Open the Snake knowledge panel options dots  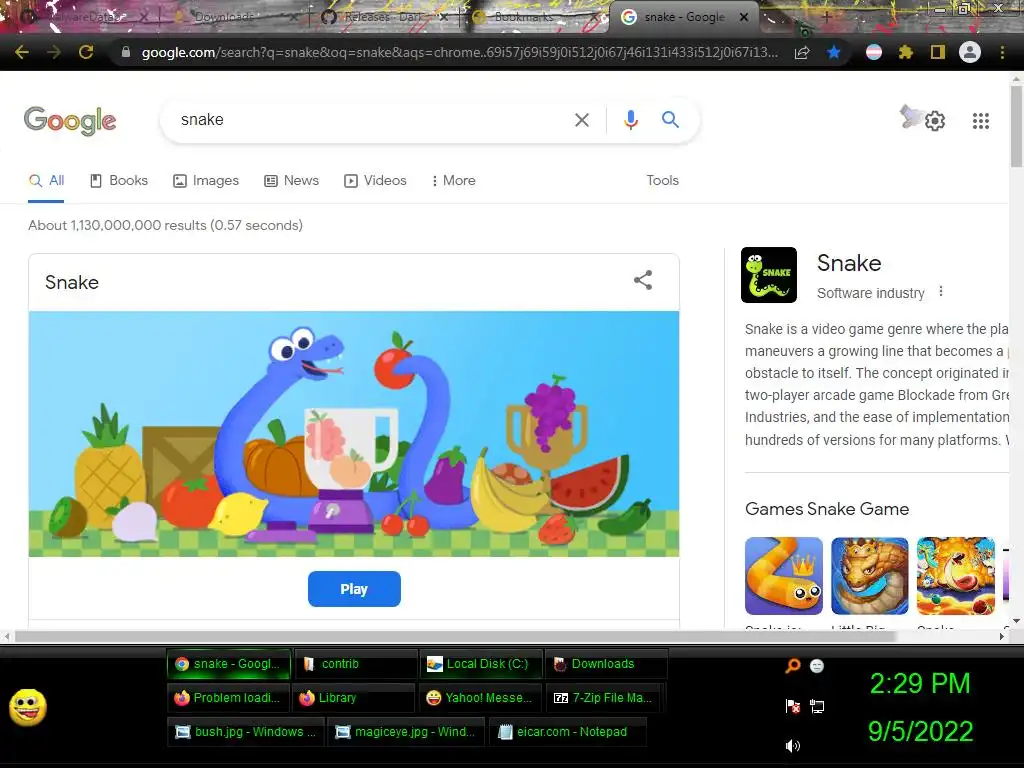tap(940, 292)
